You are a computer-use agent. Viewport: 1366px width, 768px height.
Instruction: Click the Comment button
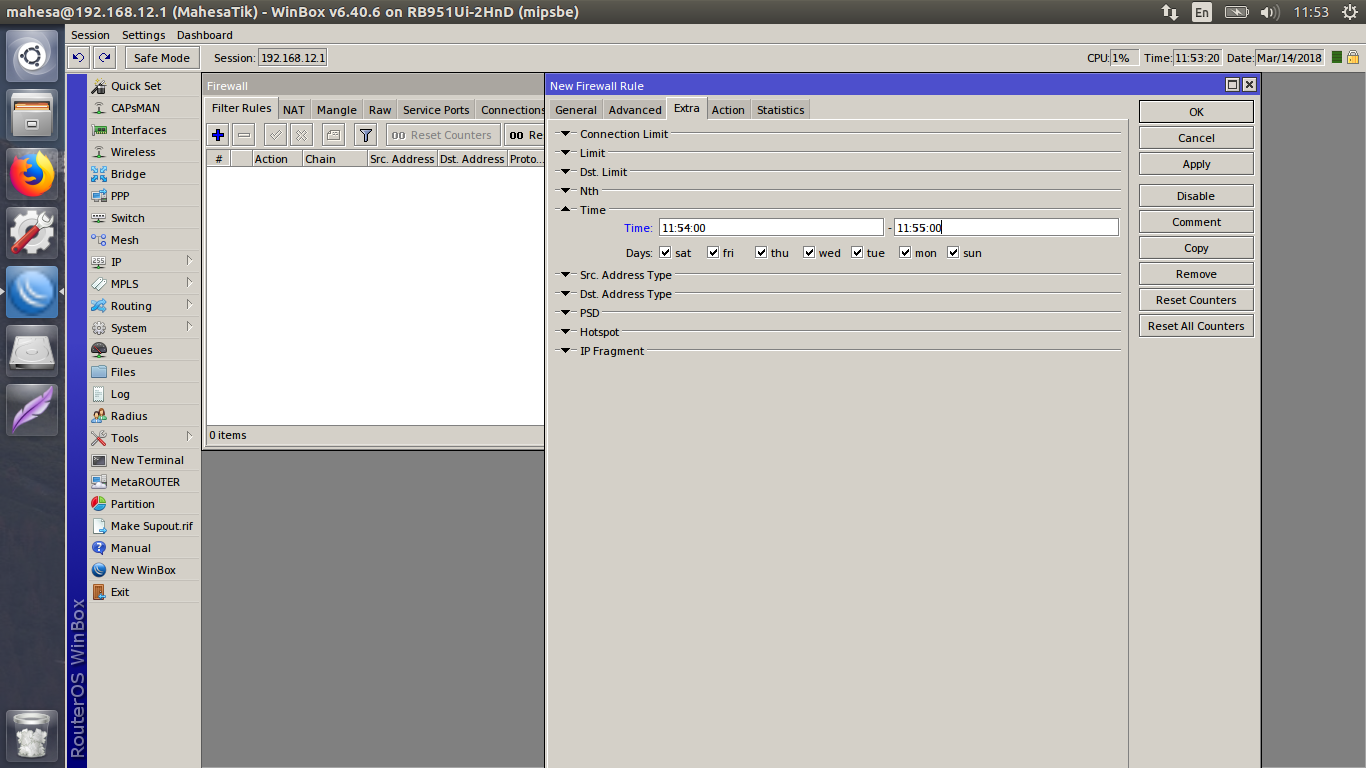pyautogui.click(x=1196, y=222)
